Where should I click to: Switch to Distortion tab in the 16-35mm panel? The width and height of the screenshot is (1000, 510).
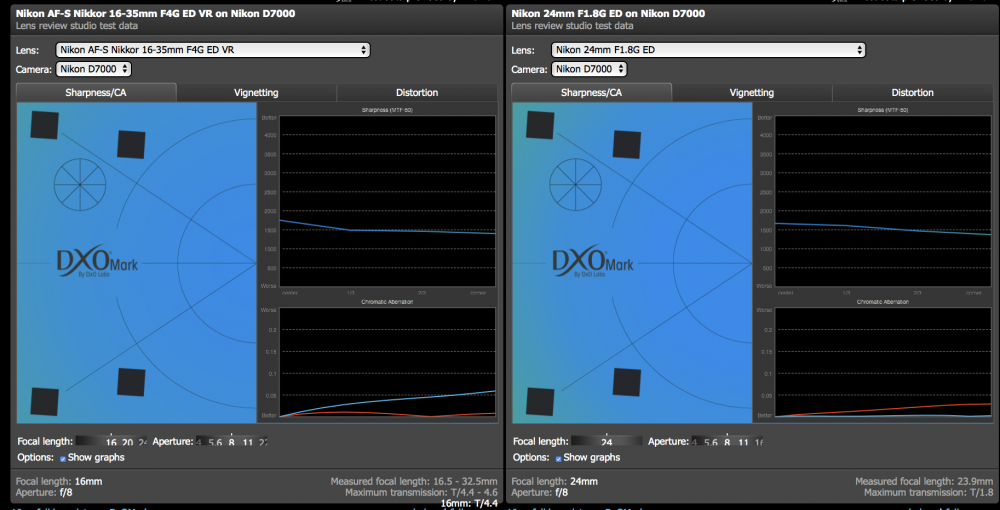[x=417, y=92]
